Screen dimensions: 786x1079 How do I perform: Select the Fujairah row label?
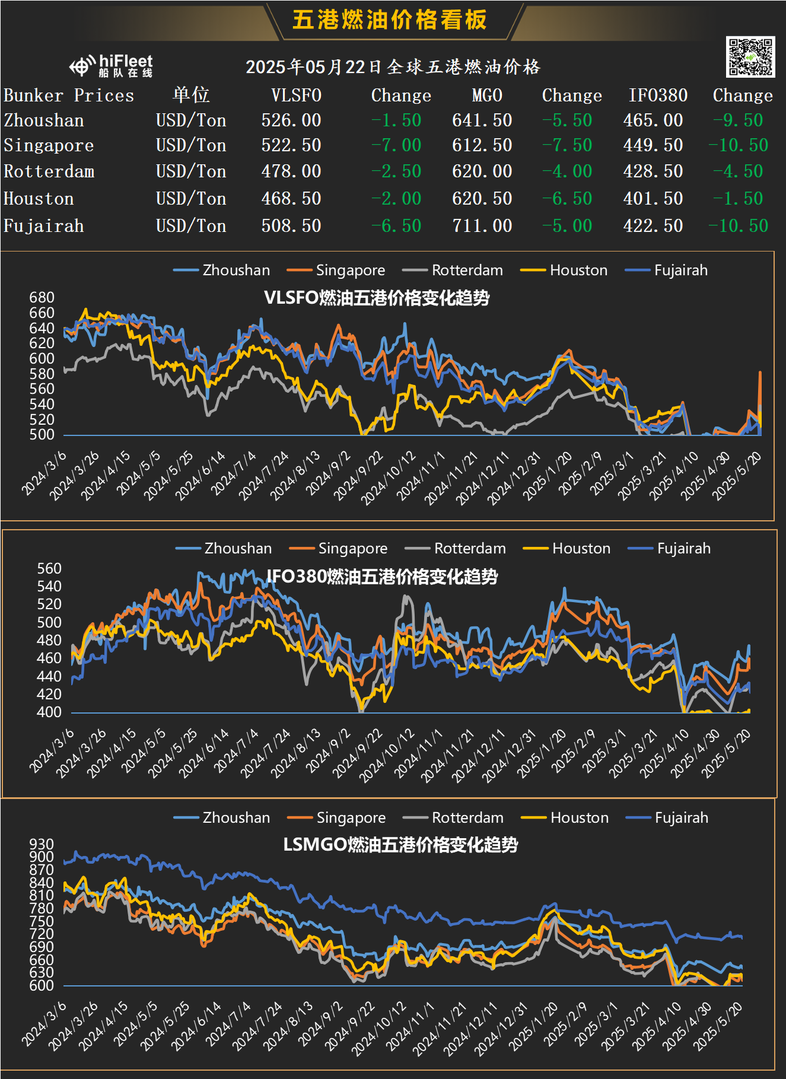pos(44,226)
